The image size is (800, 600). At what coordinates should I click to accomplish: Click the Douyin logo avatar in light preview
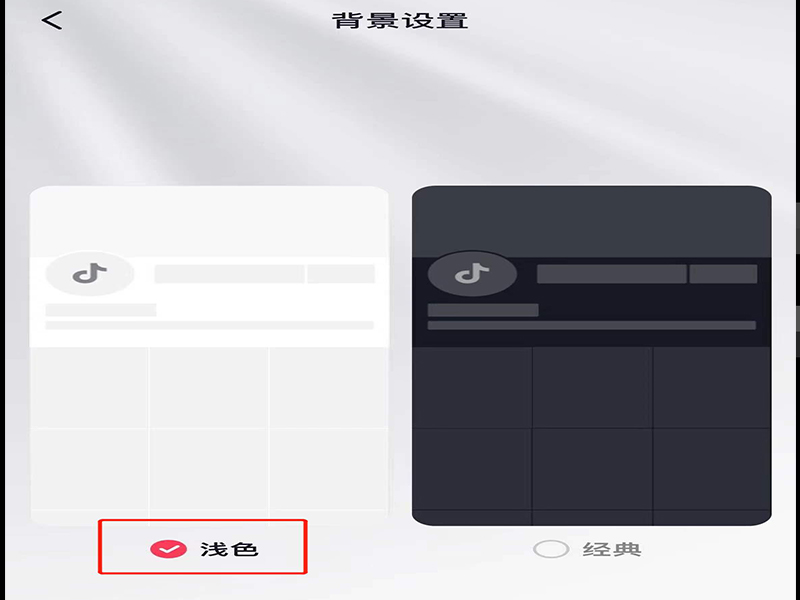click(90, 273)
